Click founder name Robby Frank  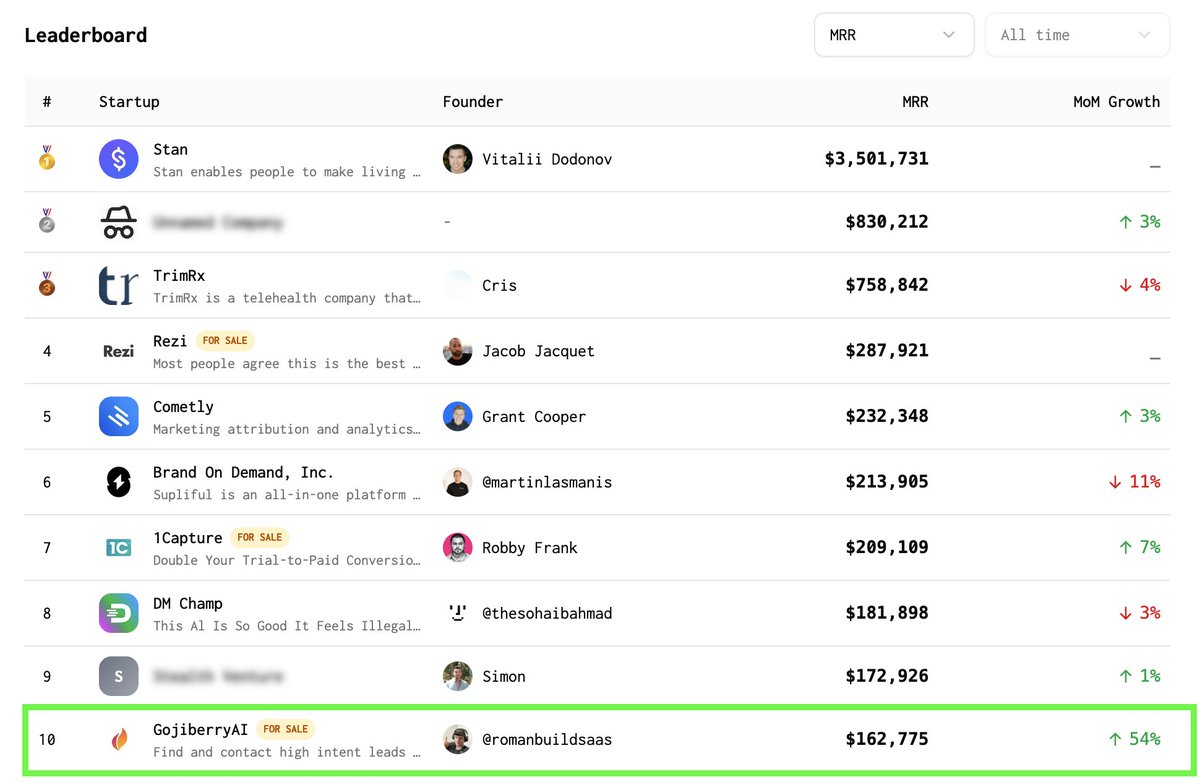tap(530, 547)
